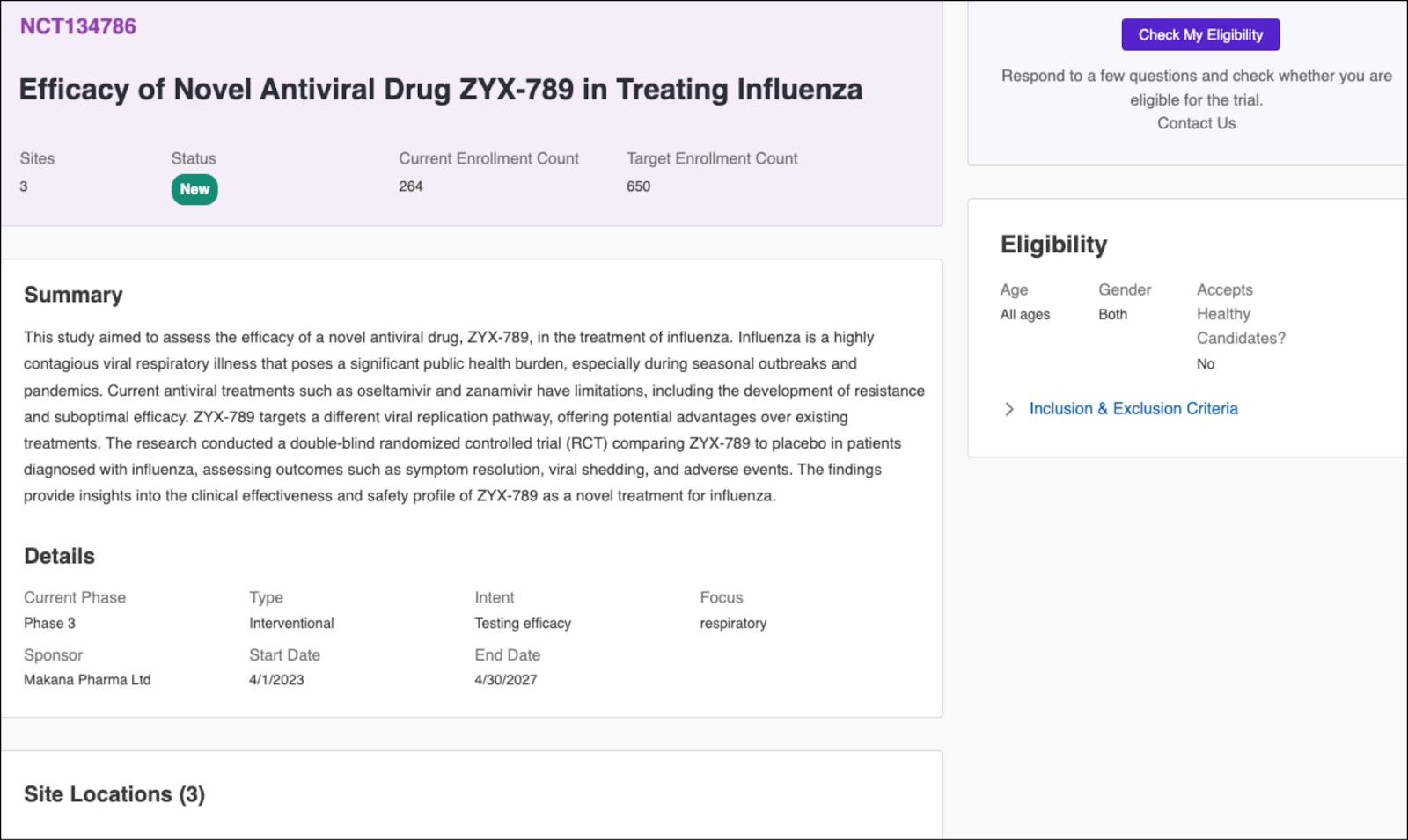This screenshot has width=1408, height=840.
Task: Select the Makana Pharma Ltd sponsor value
Action: pos(87,680)
